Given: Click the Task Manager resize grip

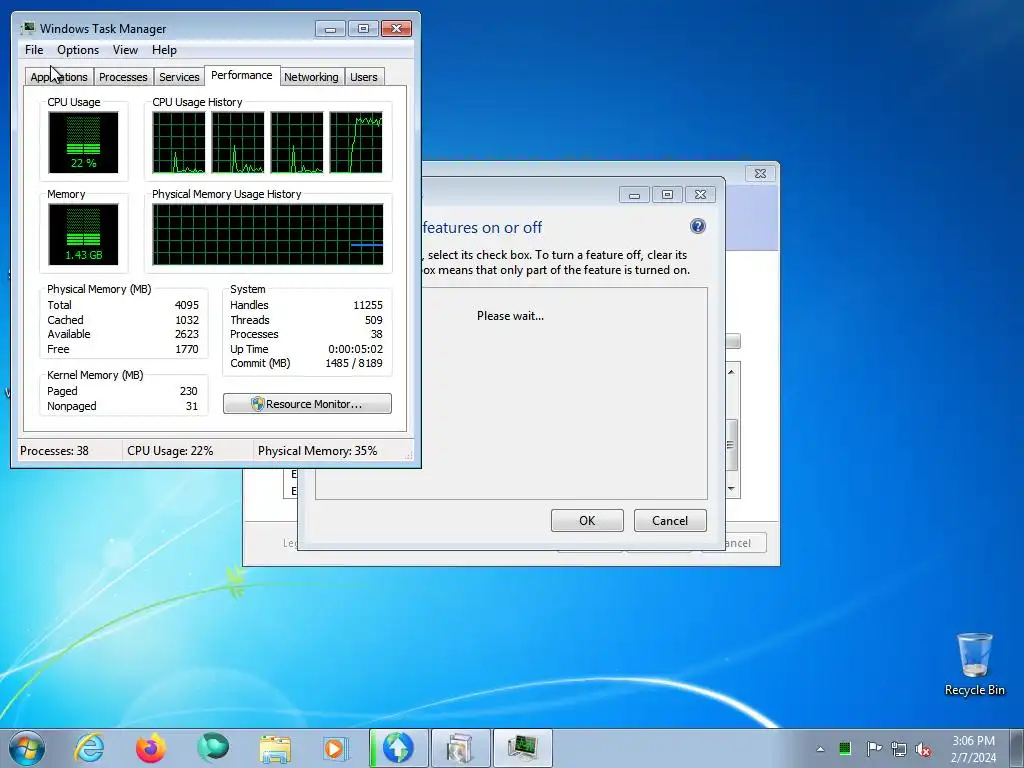Looking at the screenshot, I should pyautogui.click(x=409, y=455).
